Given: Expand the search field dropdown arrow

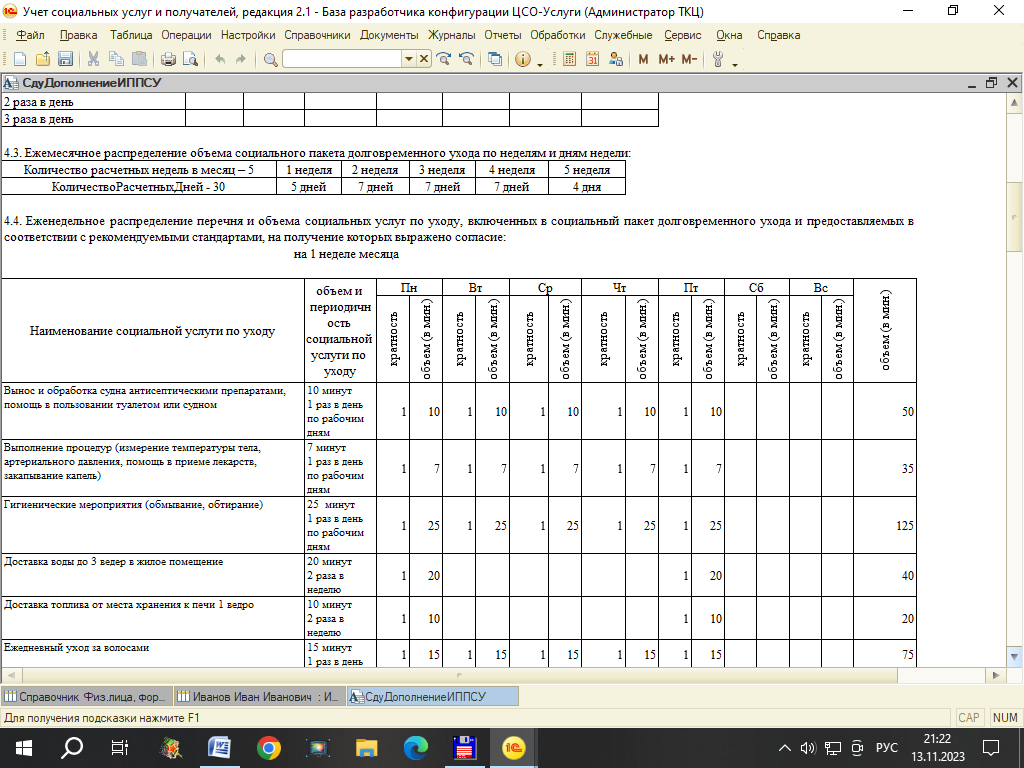Looking at the screenshot, I should [408, 59].
